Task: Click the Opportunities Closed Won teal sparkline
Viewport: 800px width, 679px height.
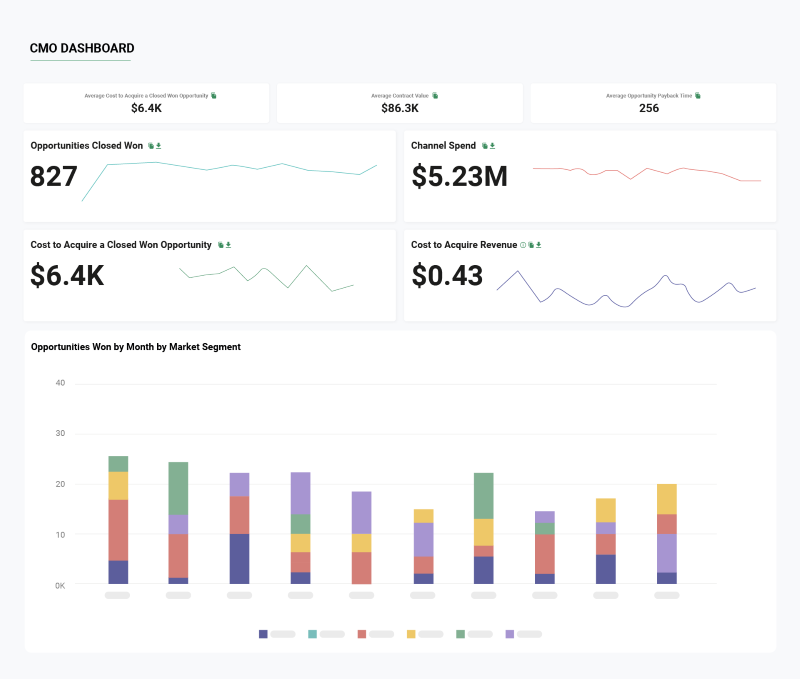Action: pyautogui.click(x=230, y=168)
